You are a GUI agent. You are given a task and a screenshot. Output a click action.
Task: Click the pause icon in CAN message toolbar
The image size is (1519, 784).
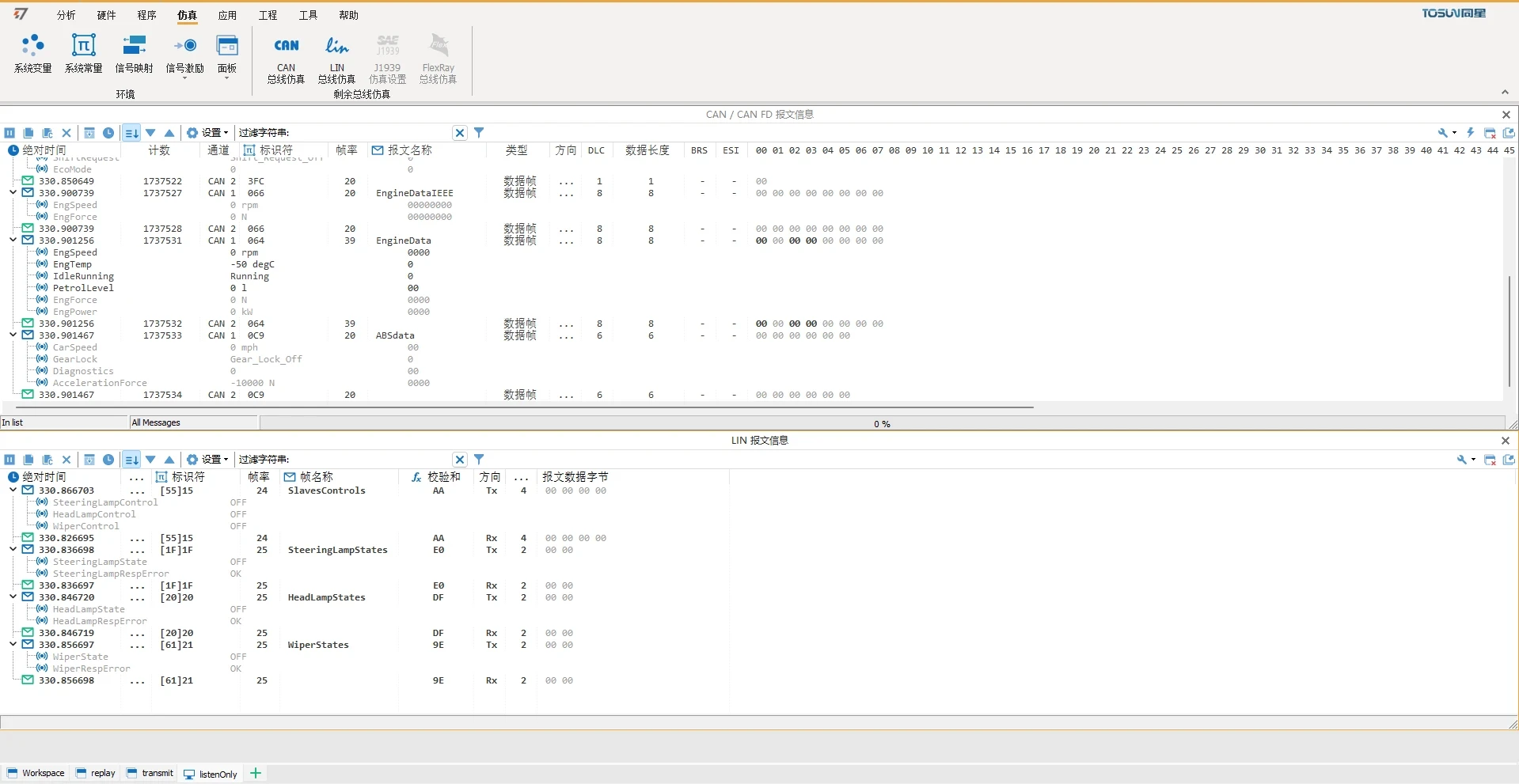[x=9, y=133]
